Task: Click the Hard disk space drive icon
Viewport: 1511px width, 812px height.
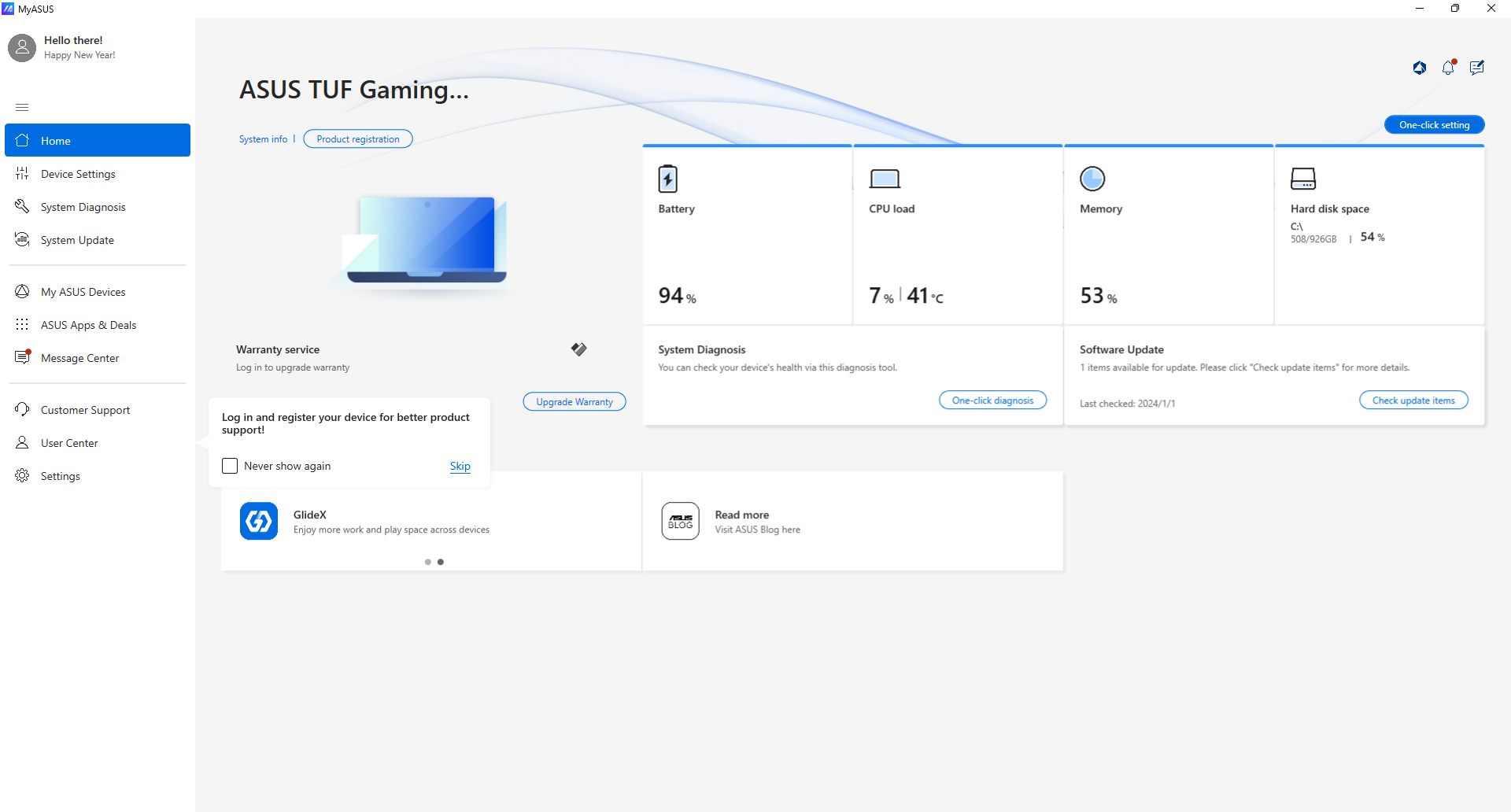Action: point(1303,179)
